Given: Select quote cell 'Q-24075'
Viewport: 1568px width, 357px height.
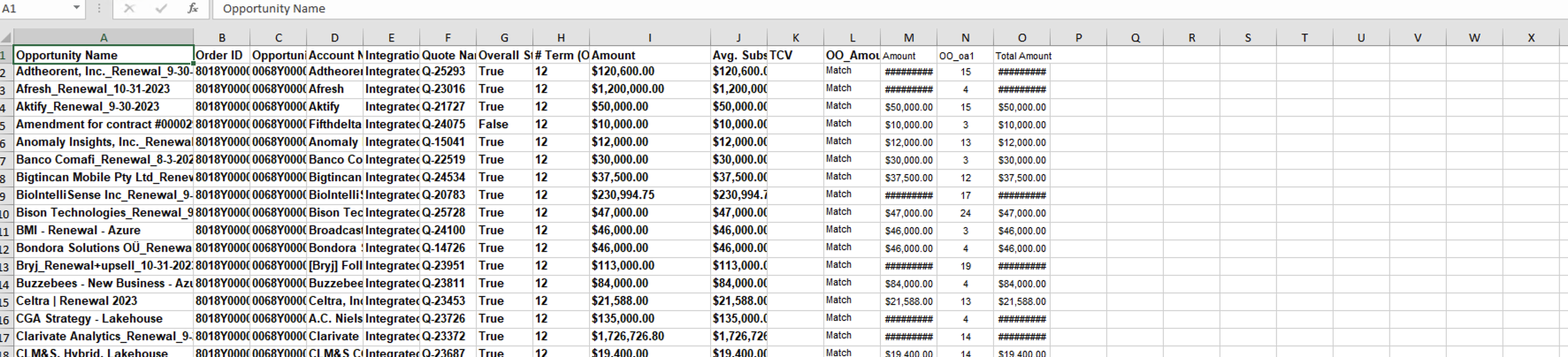Looking at the screenshot, I should coord(447,125).
